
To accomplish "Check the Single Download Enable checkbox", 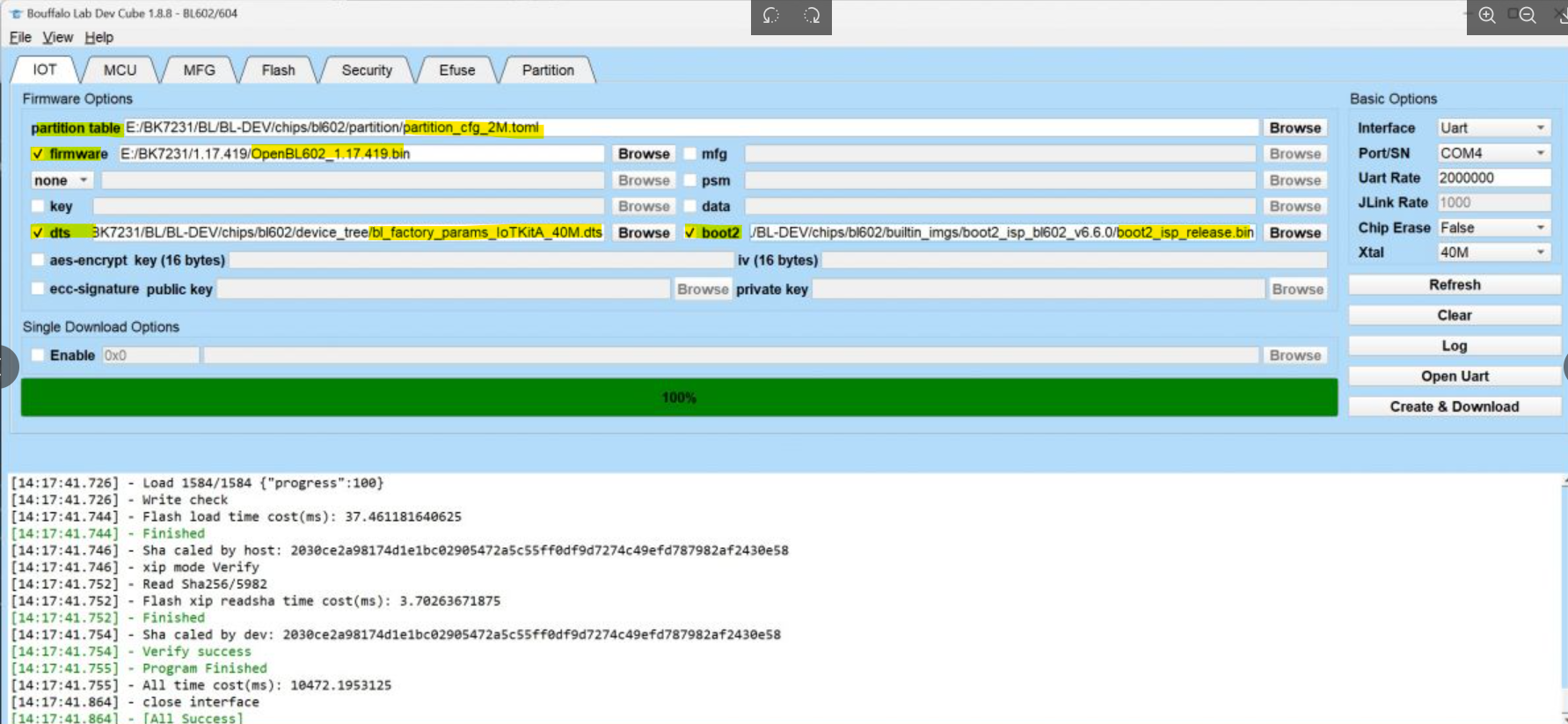I will click(37, 355).
